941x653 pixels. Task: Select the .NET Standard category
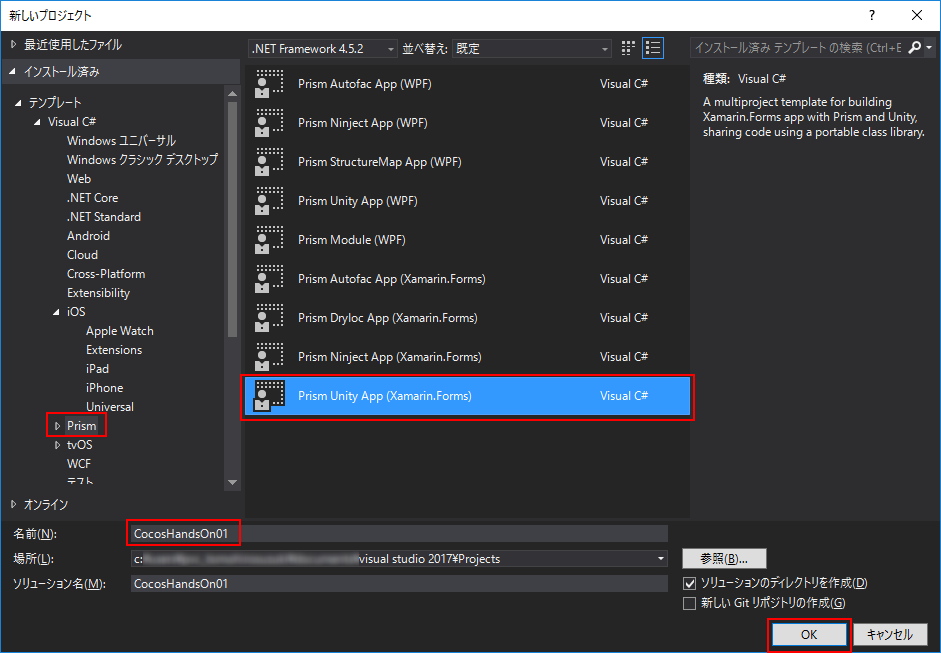pyautogui.click(x=104, y=217)
